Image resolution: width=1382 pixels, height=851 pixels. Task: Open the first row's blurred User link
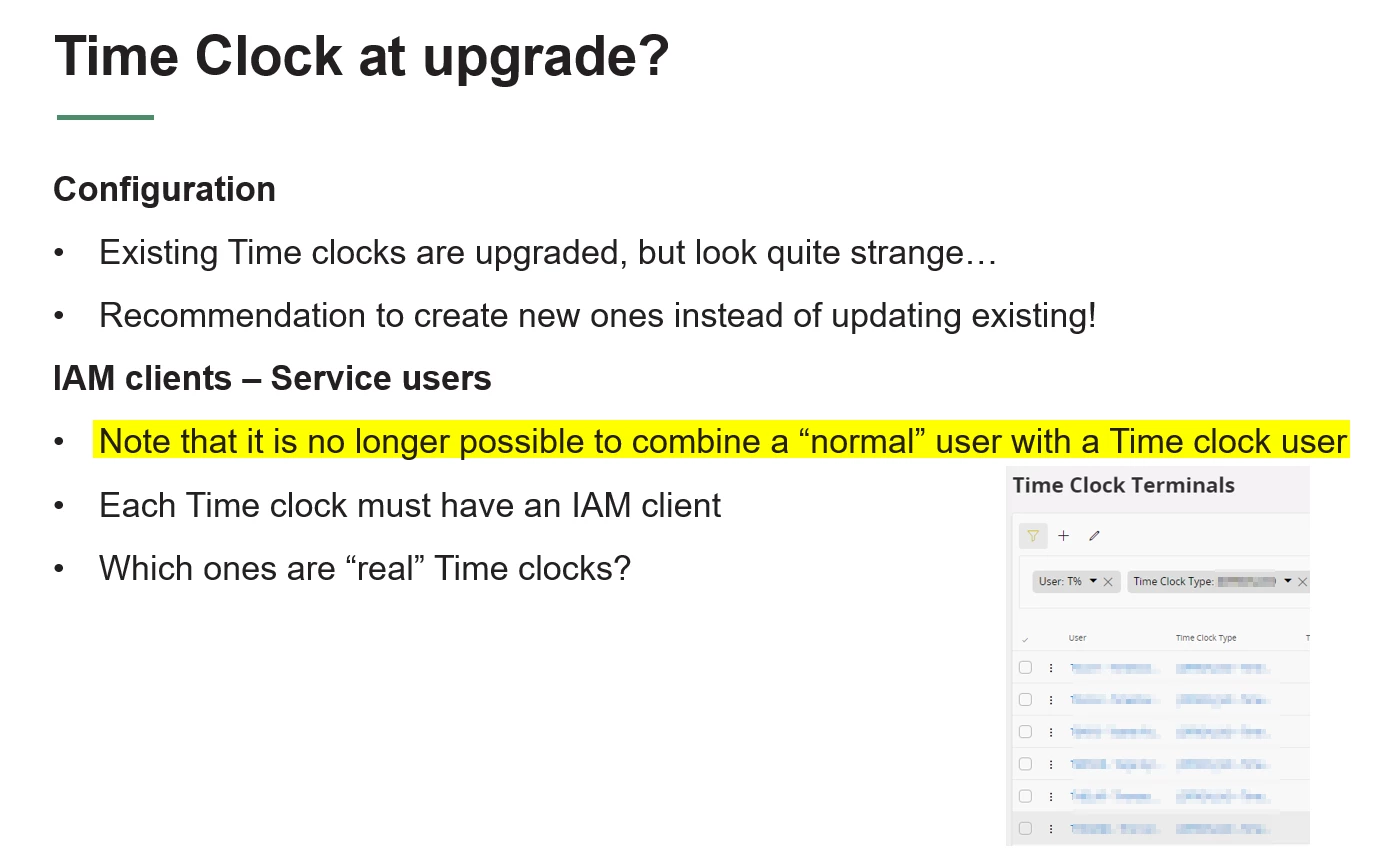click(x=1114, y=668)
